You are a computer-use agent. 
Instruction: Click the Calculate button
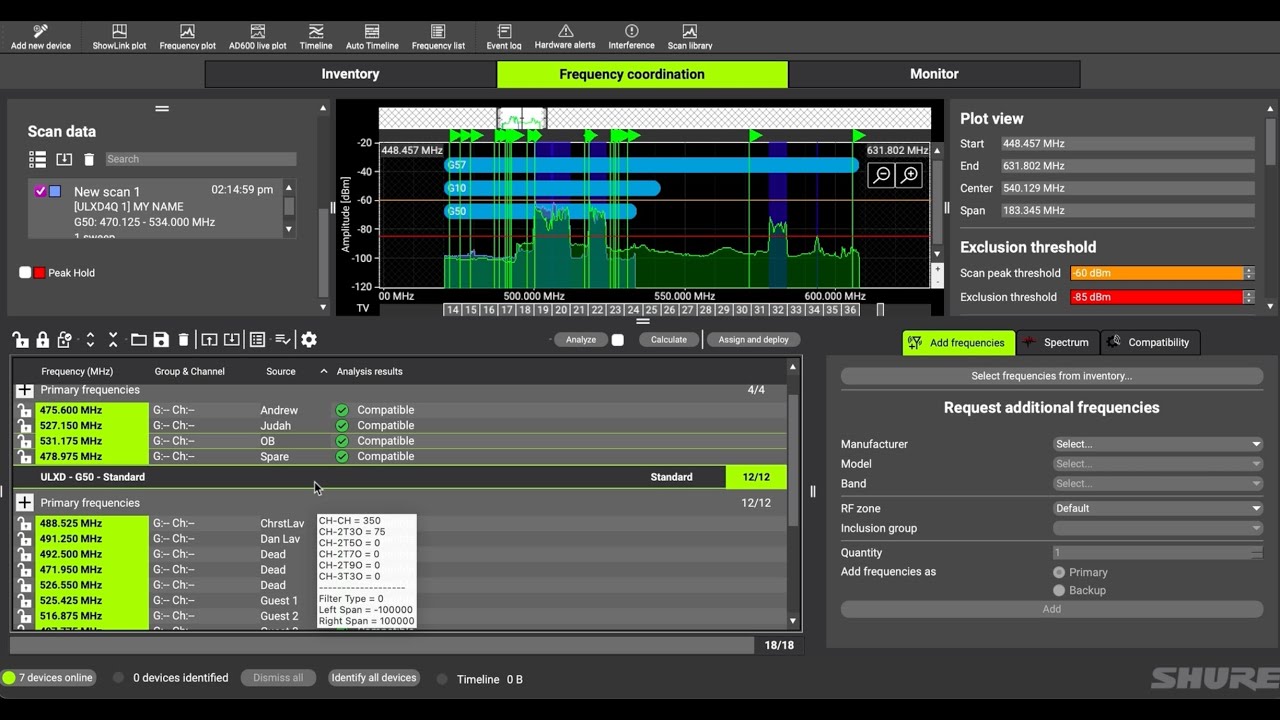(669, 340)
